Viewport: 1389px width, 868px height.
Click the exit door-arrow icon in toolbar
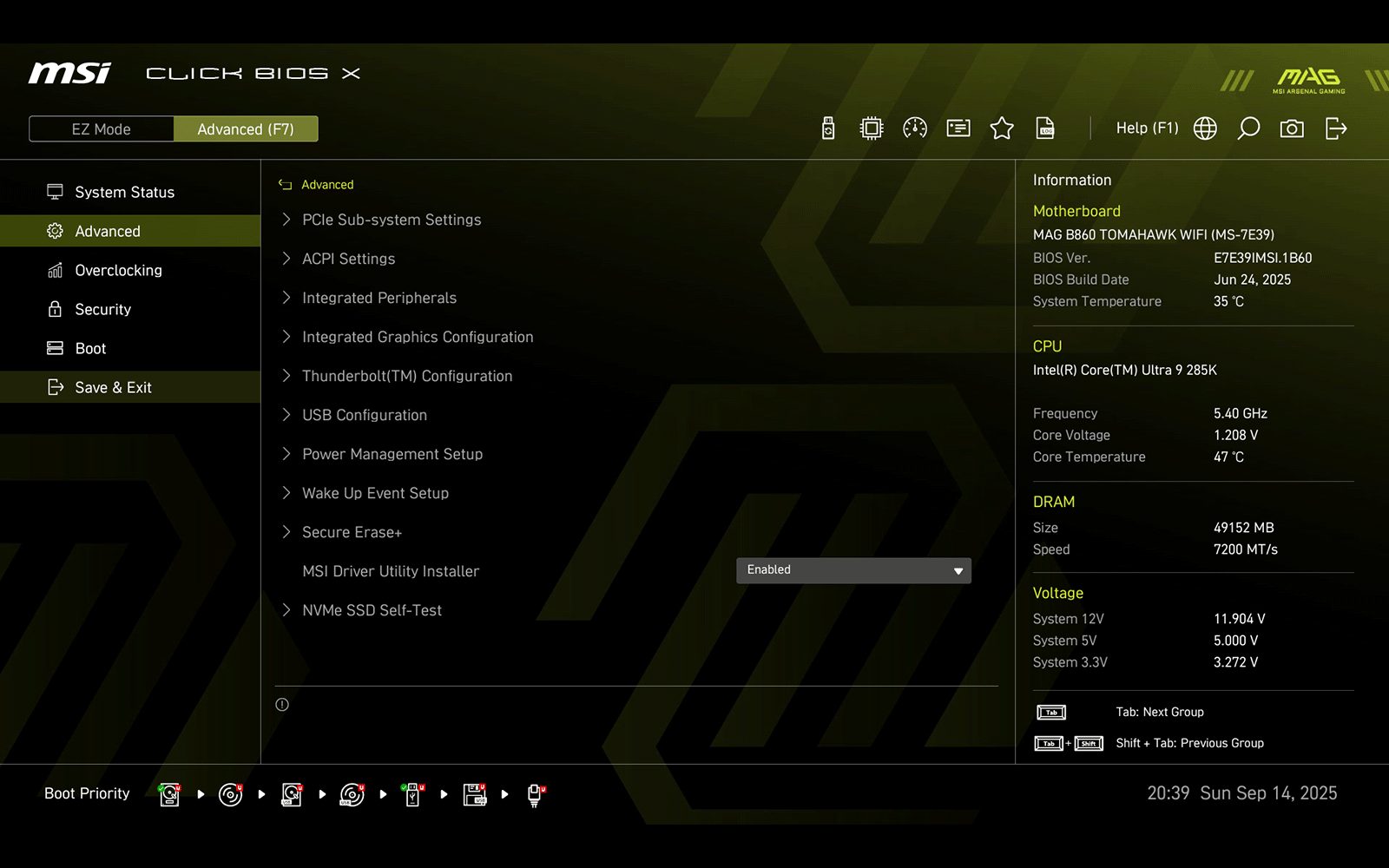[1336, 128]
